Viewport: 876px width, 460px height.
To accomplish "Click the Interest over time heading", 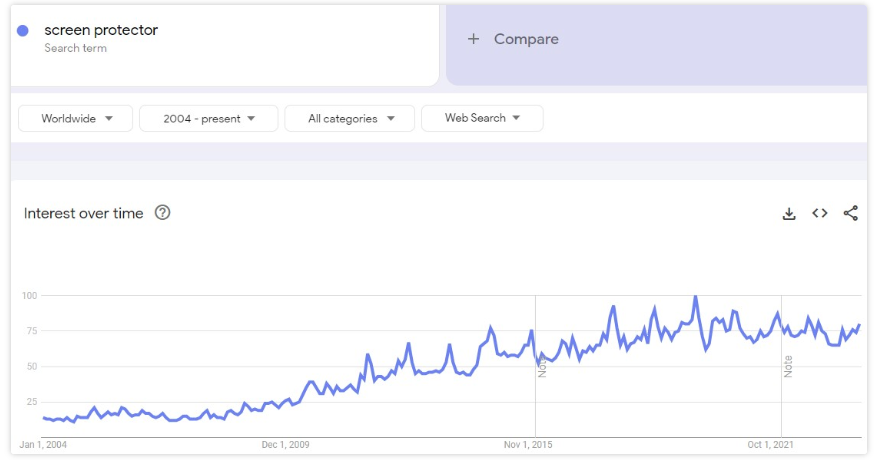I will (x=83, y=214).
